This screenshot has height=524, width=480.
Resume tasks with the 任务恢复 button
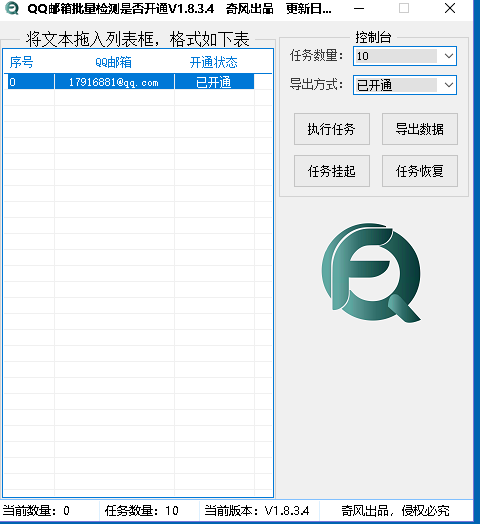(420, 171)
